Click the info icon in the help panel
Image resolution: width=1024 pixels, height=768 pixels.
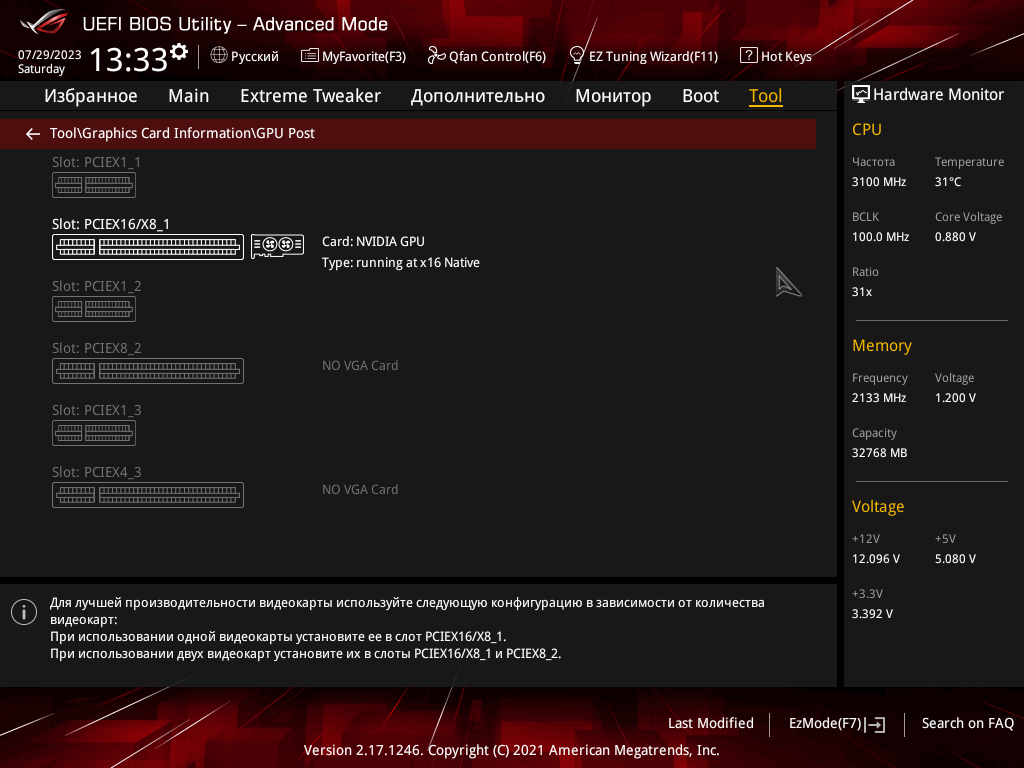pyautogui.click(x=24, y=612)
